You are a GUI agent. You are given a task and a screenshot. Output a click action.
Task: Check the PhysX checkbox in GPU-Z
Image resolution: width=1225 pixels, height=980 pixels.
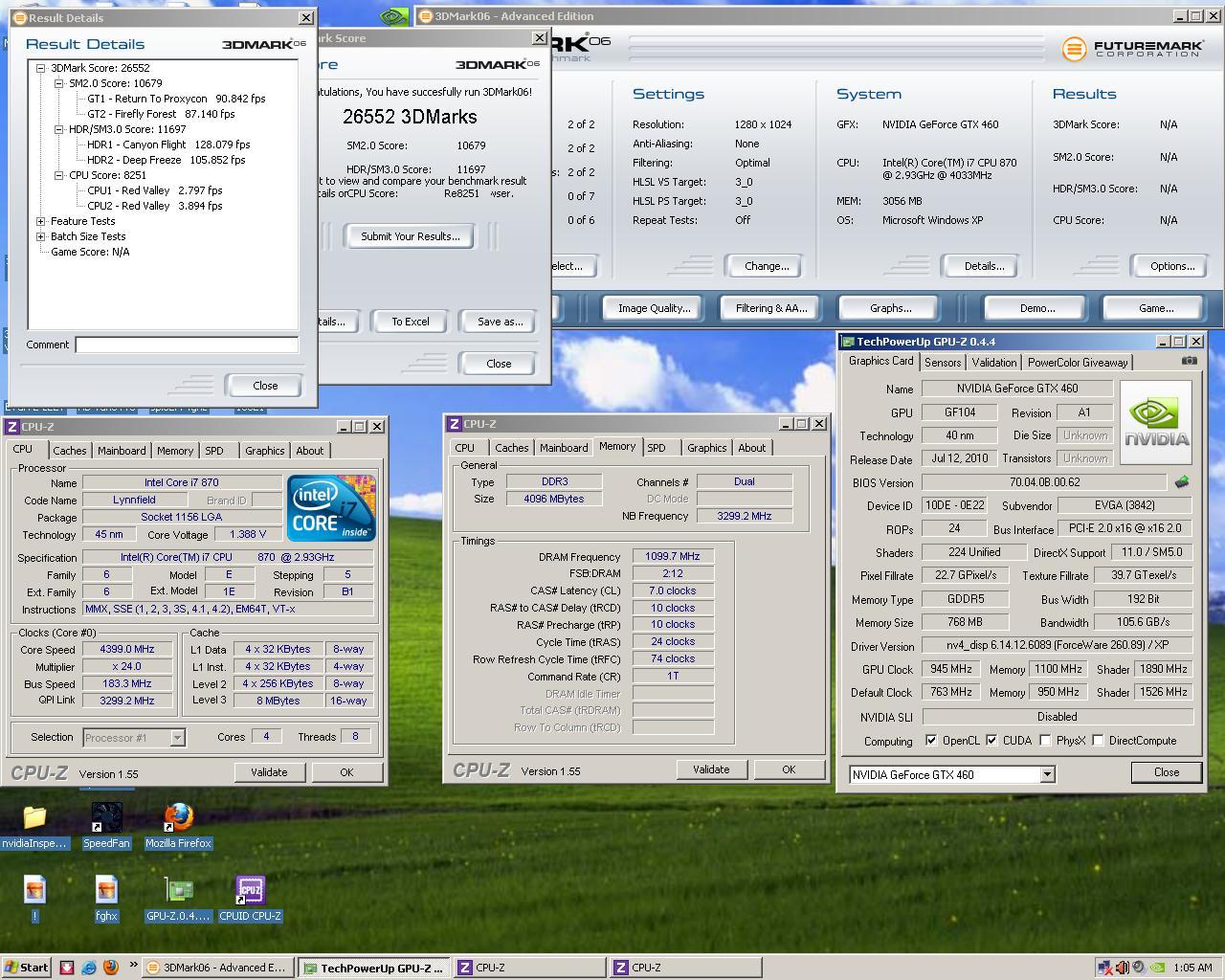tap(1045, 741)
